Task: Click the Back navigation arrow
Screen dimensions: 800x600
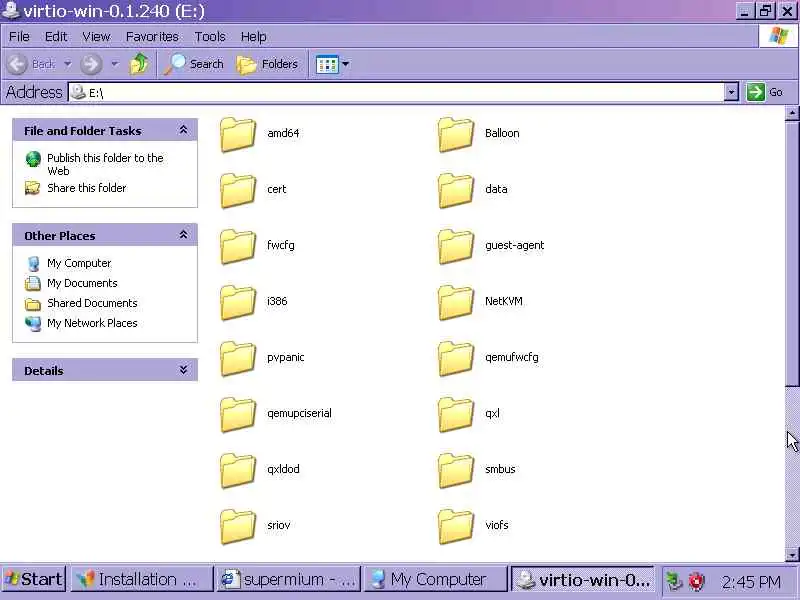Action: coord(17,64)
